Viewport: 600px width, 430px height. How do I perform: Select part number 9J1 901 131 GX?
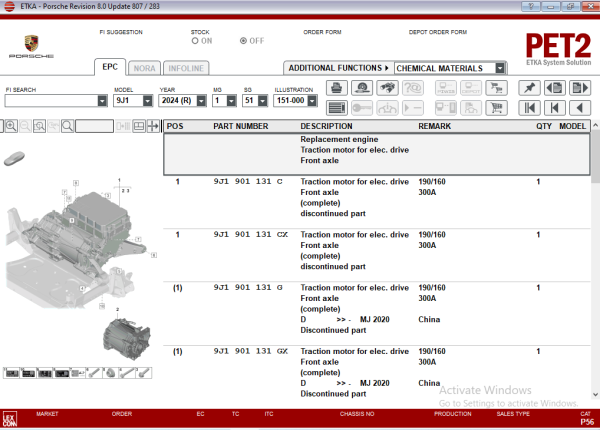click(251, 351)
